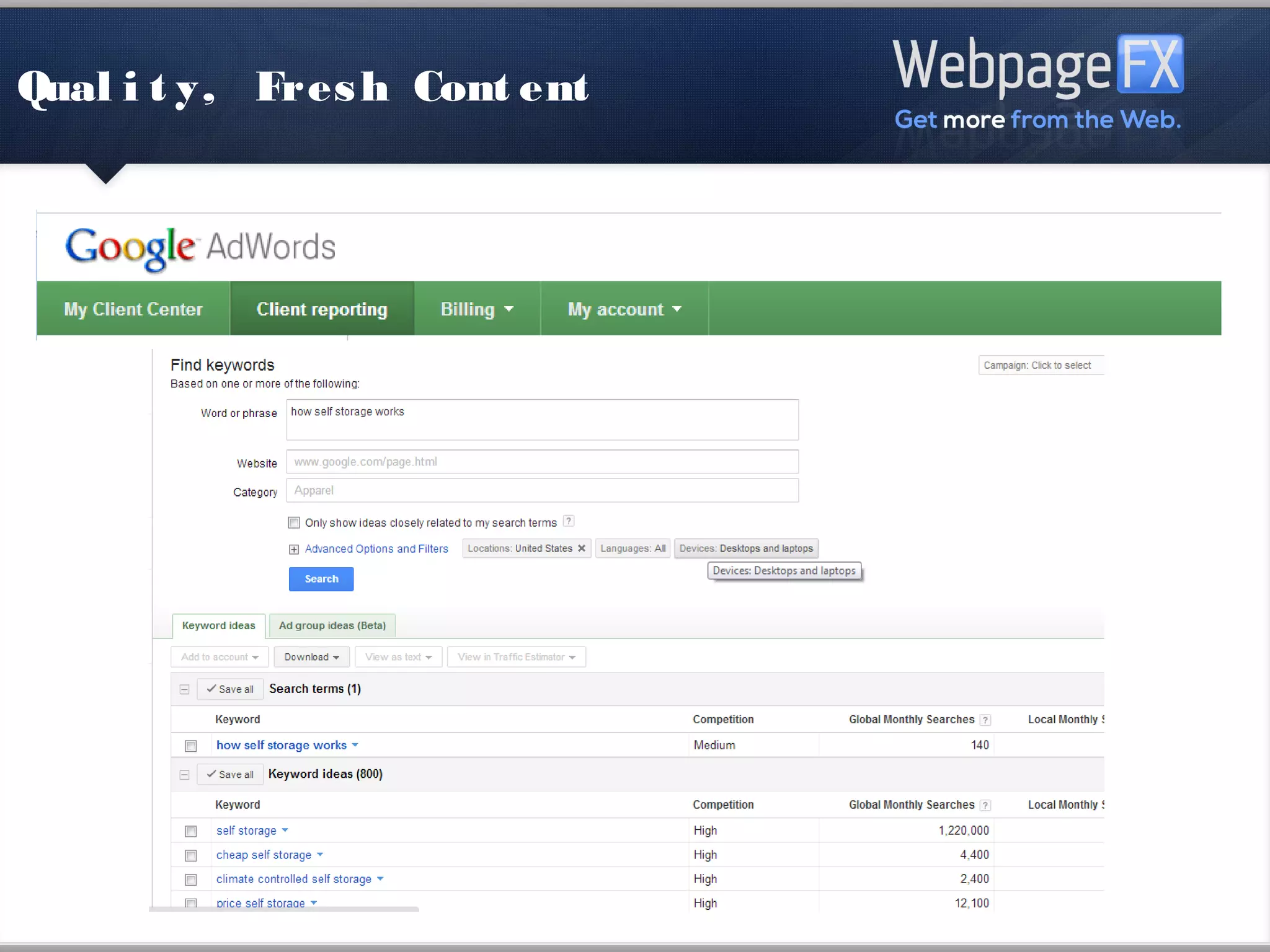This screenshot has height=952, width=1270.
Task: Click help icon next to Global Monthly Searches in Search terms
Action: (x=985, y=720)
